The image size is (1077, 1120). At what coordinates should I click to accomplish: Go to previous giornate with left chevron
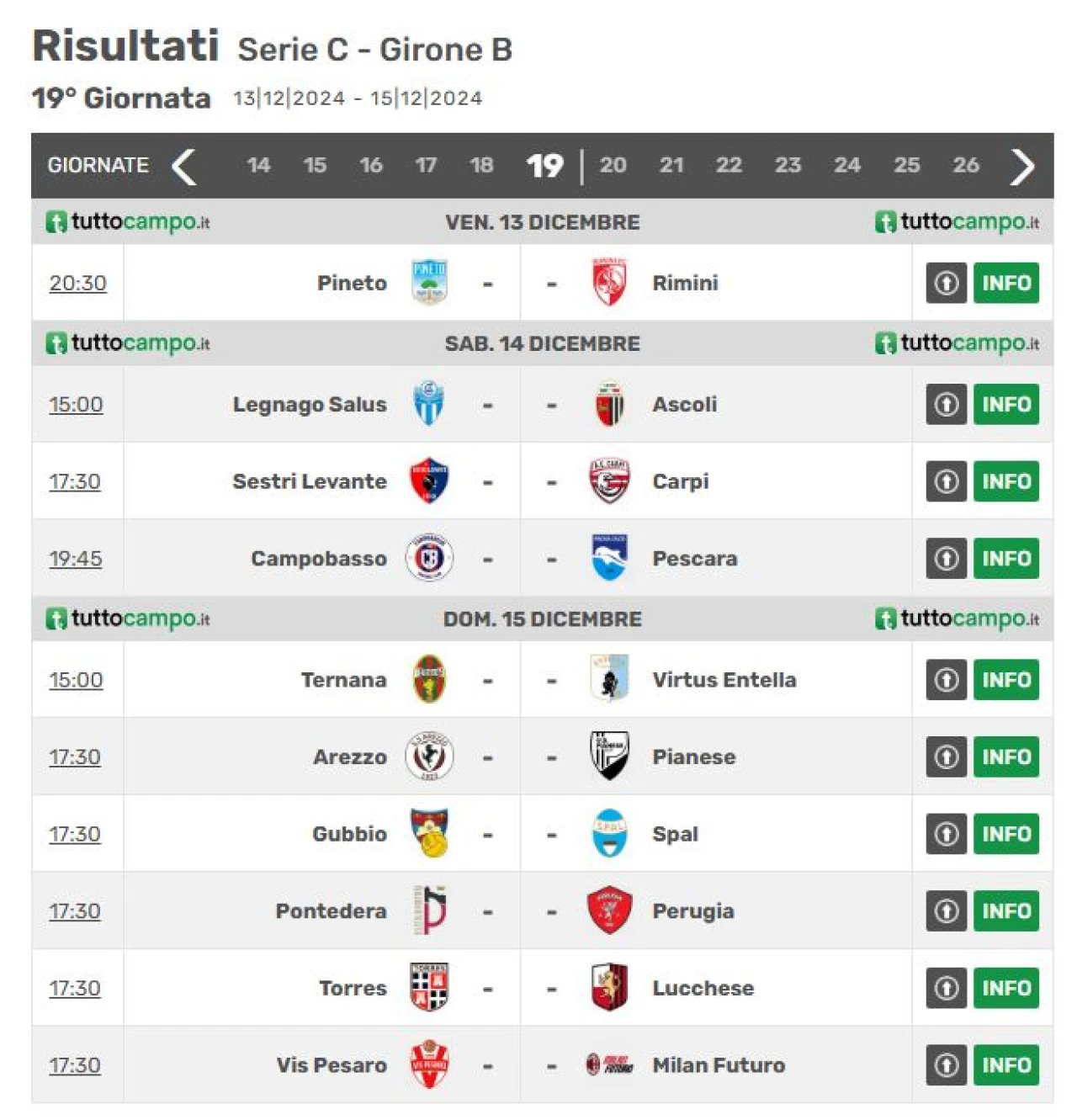coord(184,167)
